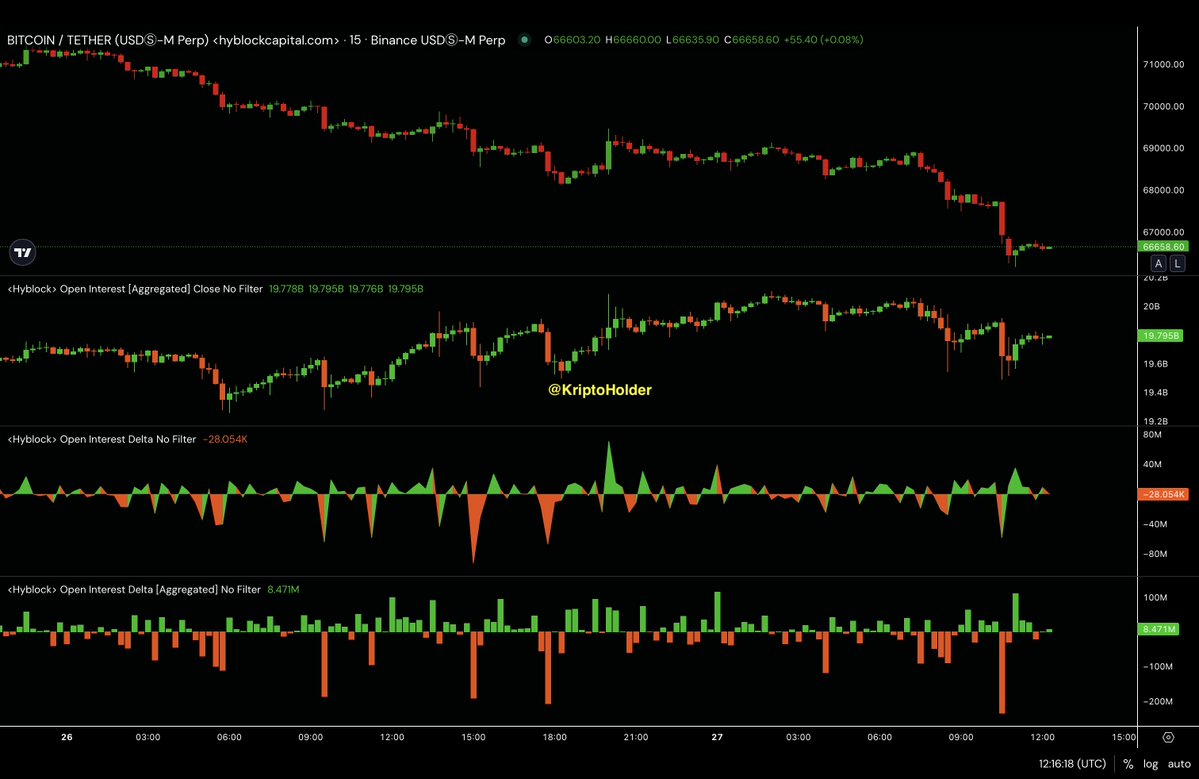Image resolution: width=1199 pixels, height=779 pixels.
Task: Toggle auto scale button A
Action: pyautogui.click(x=1158, y=264)
